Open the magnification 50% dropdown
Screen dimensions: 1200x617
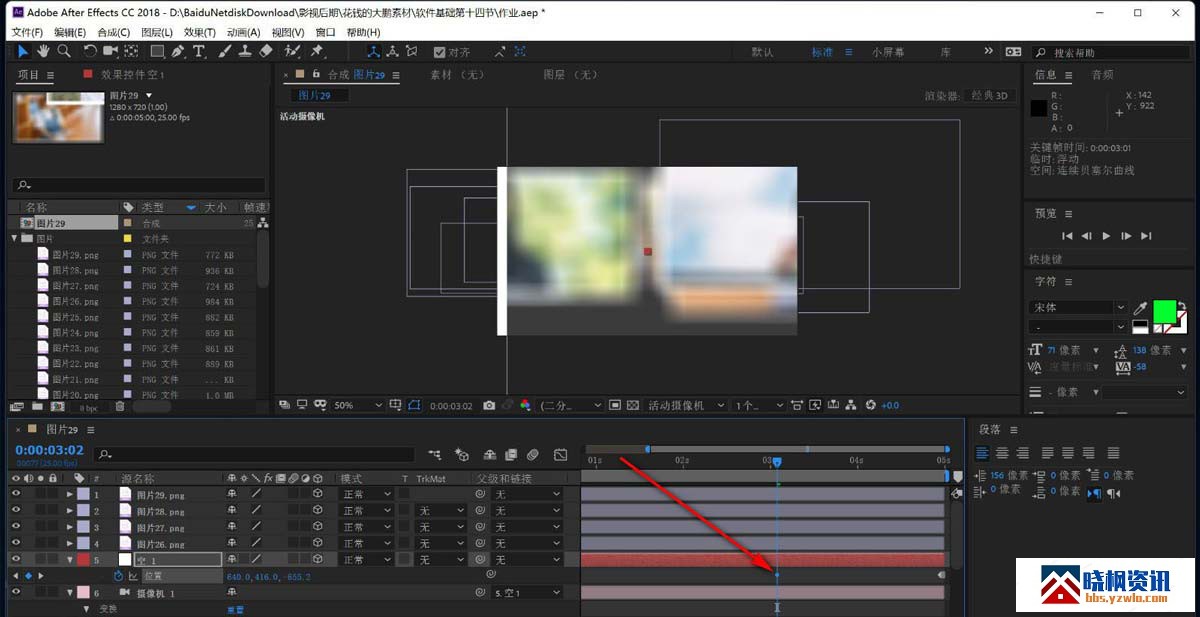[x=357, y=405]
